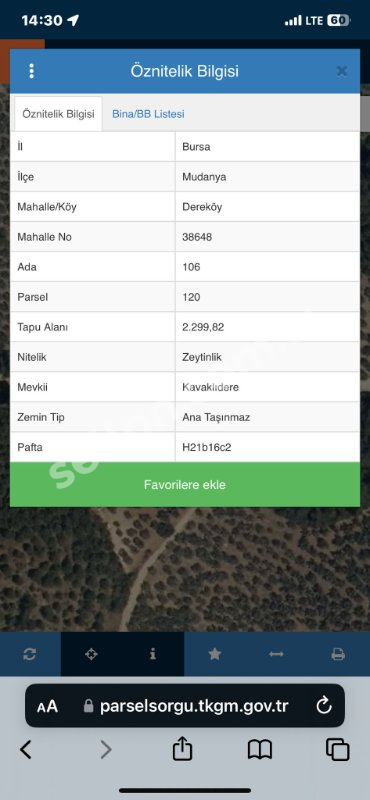Tap the parselsorgu.tkgm.gov.tr address bar
The height and width of the screenshot is (800, 370).
point(186,706)
